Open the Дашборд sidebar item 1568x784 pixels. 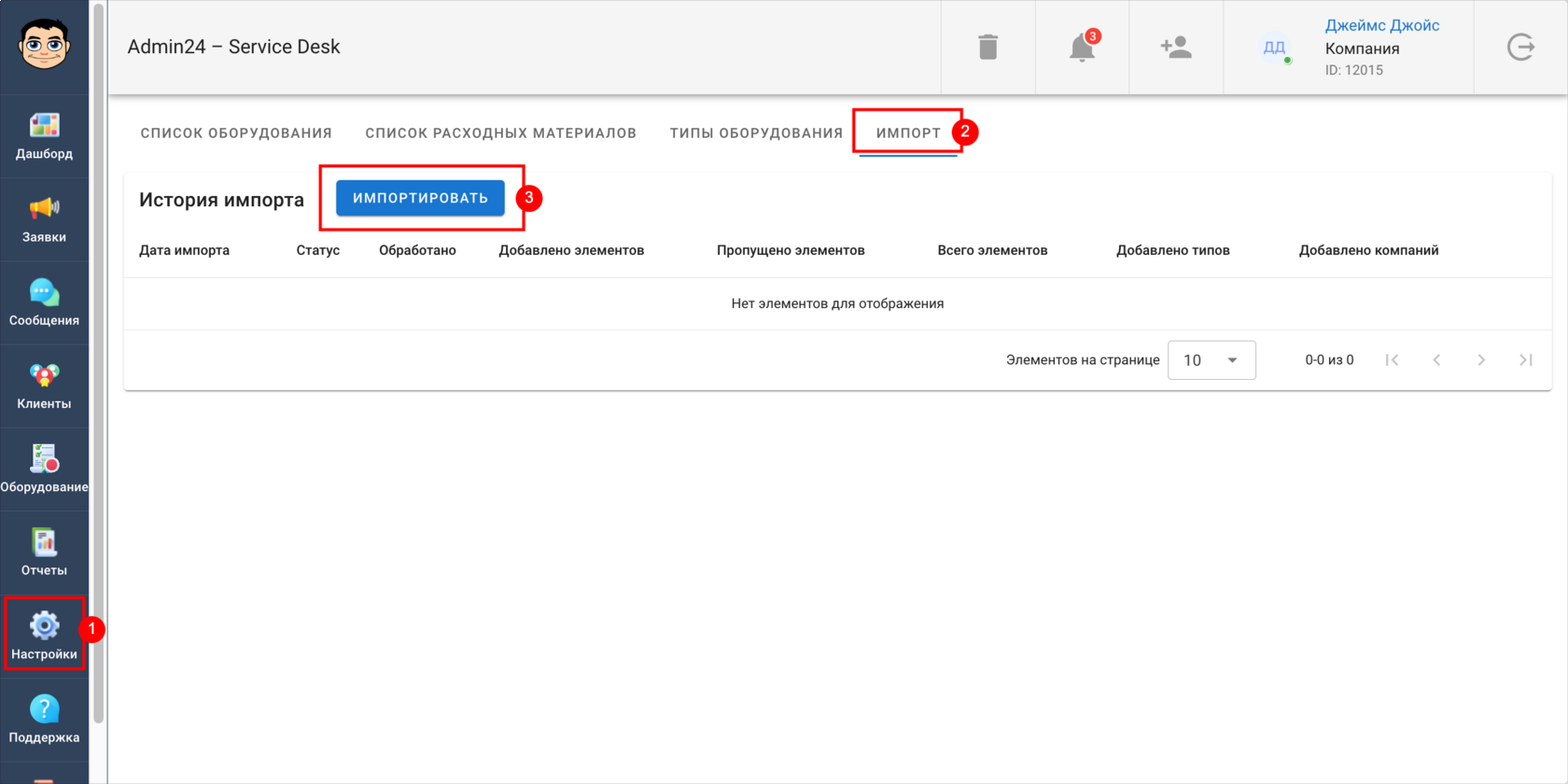point(44,136)
